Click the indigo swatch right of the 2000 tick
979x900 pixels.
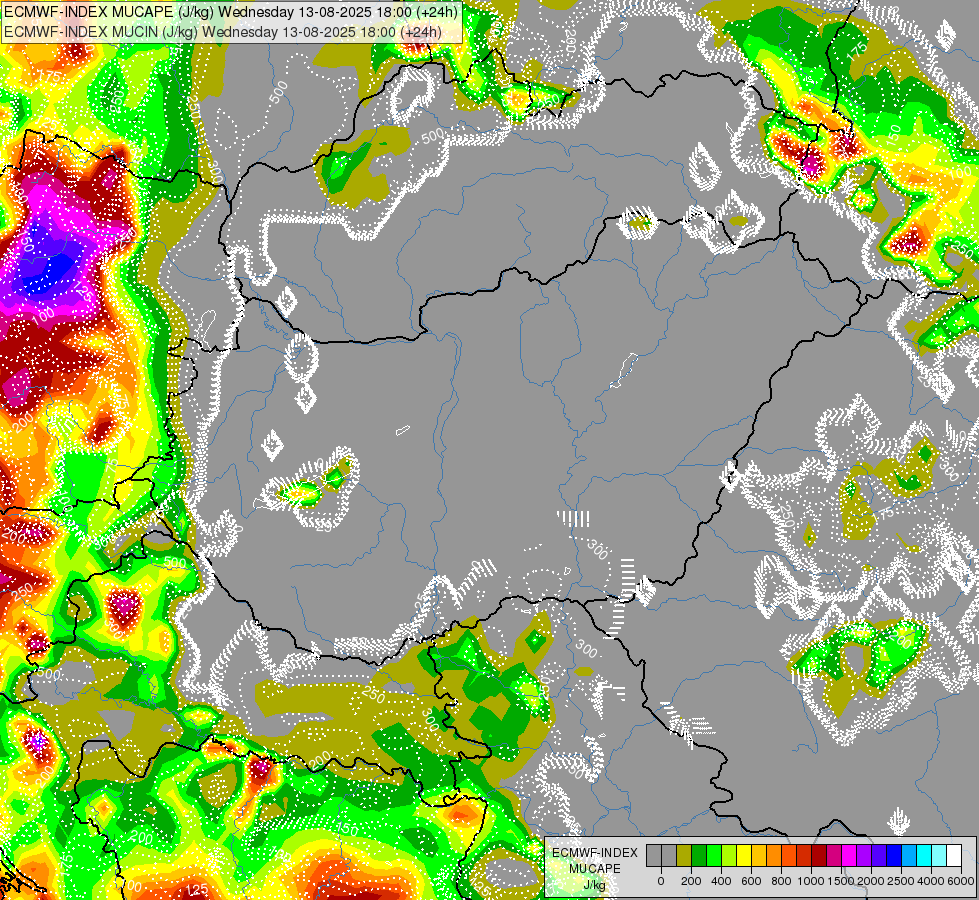[x=880, y=855]
